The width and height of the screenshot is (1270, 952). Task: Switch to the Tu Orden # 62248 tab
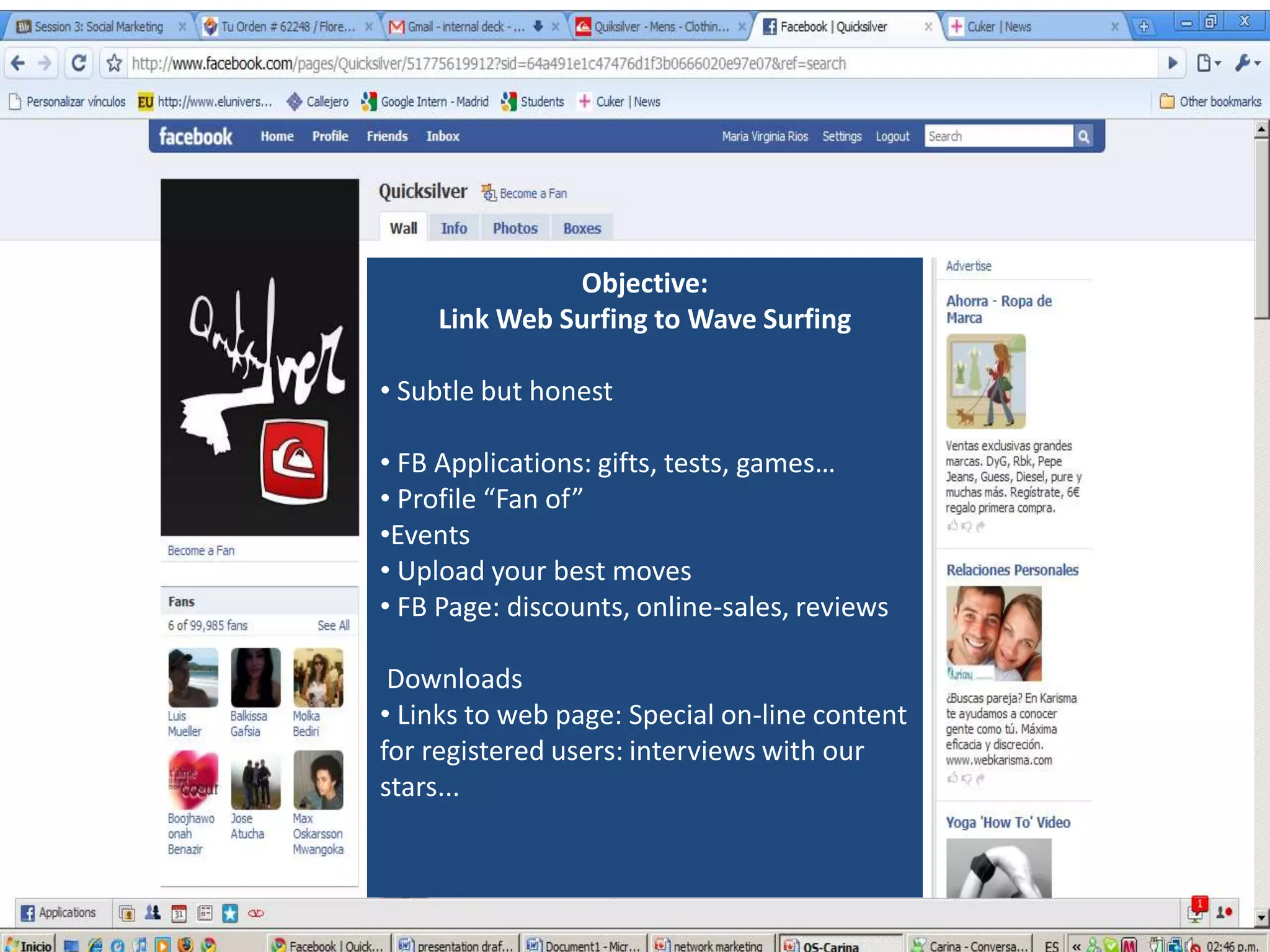pyautogui.click(x=286, y=27)
